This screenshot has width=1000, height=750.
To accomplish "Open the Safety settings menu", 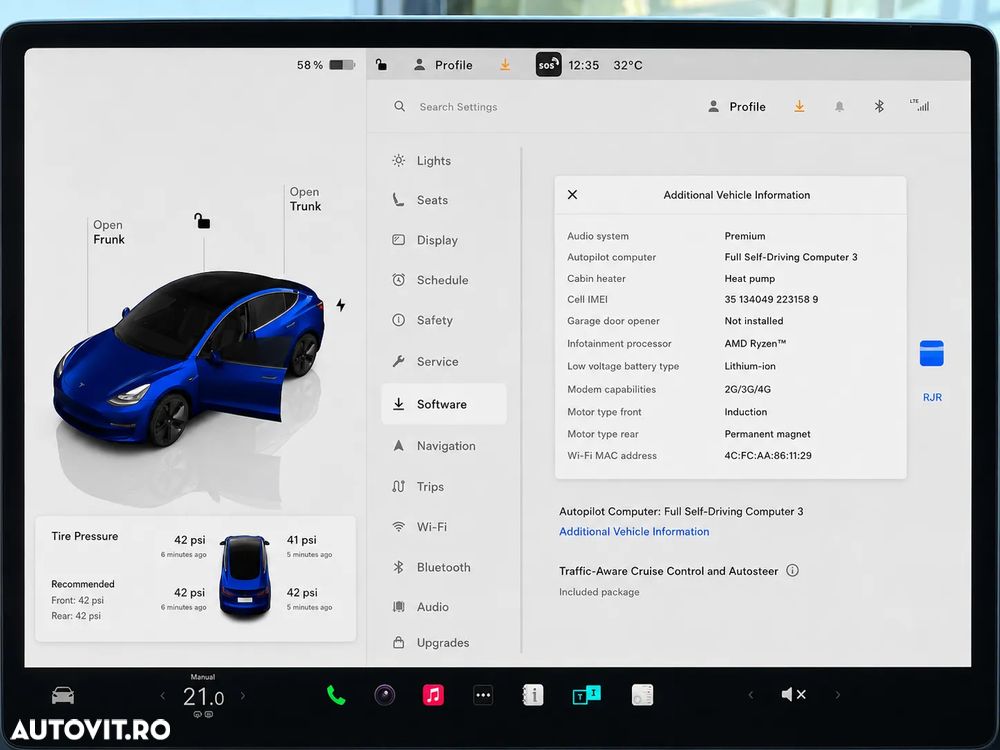I will [x=422, y=320].
